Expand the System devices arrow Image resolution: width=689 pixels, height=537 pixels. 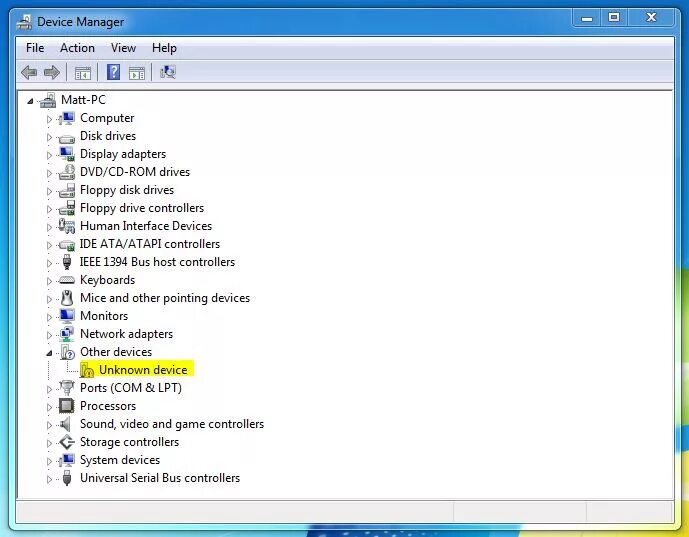[49, 461]
